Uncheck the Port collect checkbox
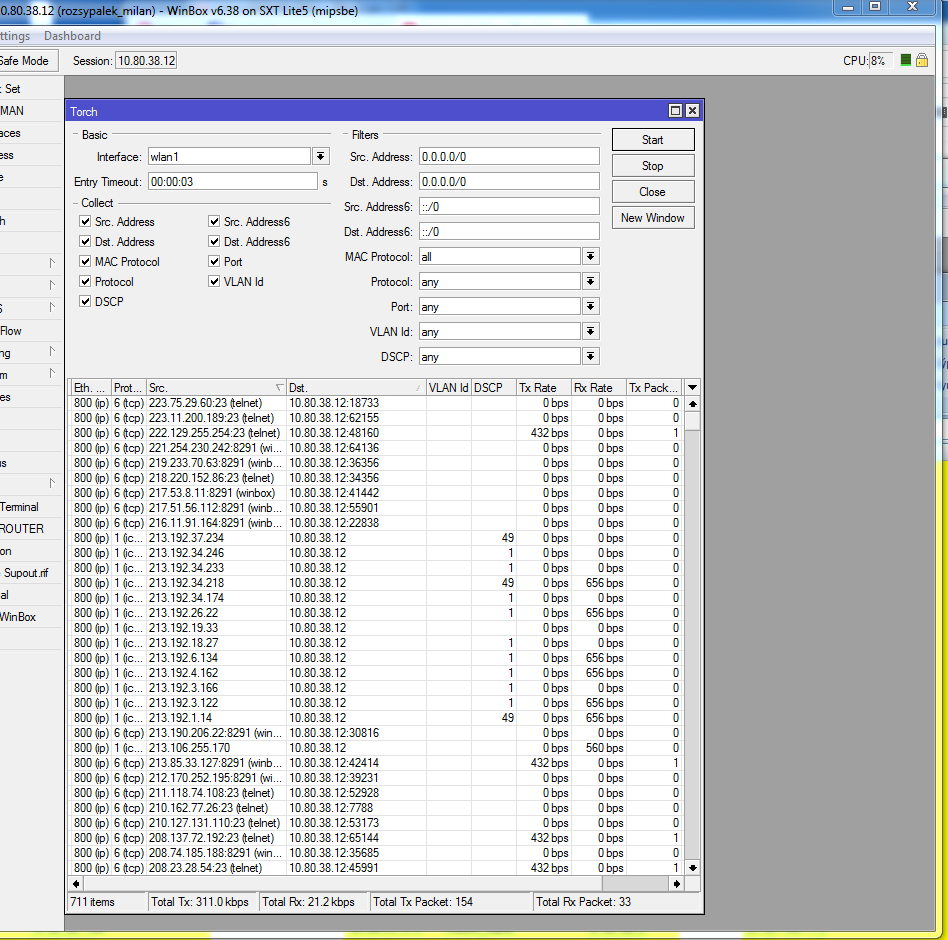948x940 pixels. pyautogui.click(x=214, y=262)
